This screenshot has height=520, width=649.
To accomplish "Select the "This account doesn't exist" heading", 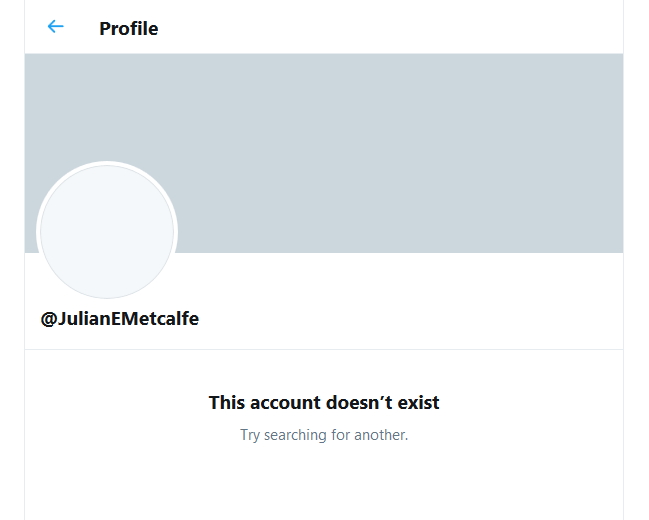I will pos(324,403).
